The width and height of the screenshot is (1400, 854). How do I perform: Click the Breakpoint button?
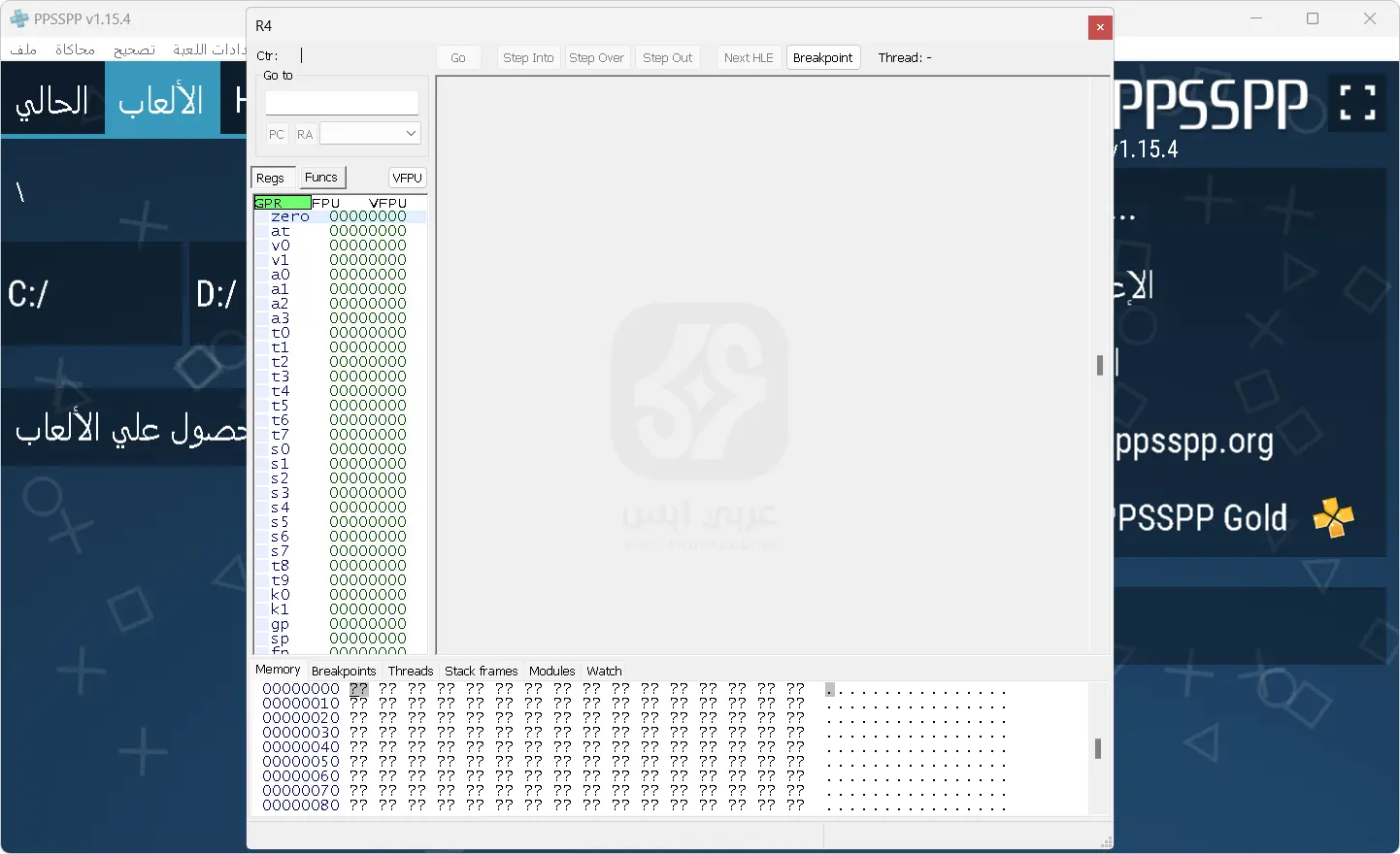[x=822, y=58]
